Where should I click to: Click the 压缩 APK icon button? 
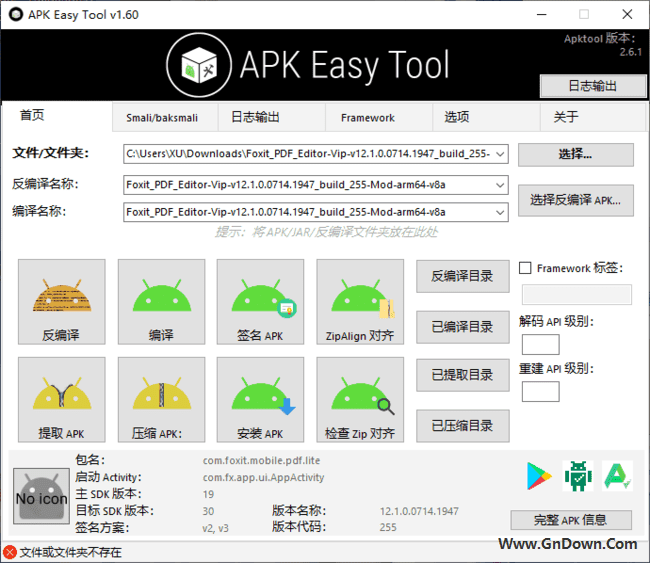[x=161, y=400]
